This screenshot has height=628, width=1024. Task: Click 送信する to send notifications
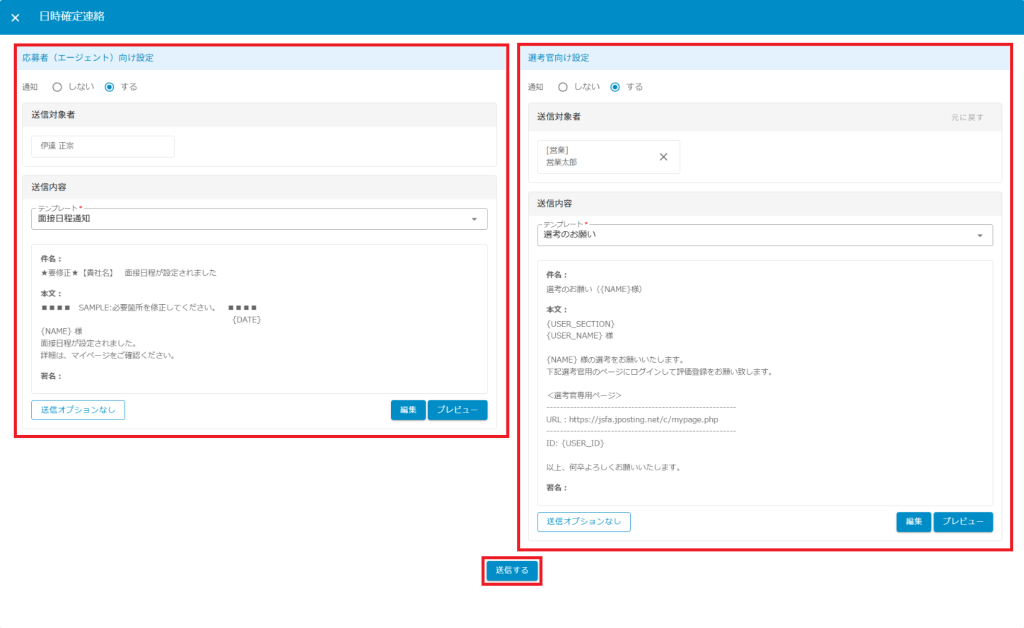pos(512,570)
